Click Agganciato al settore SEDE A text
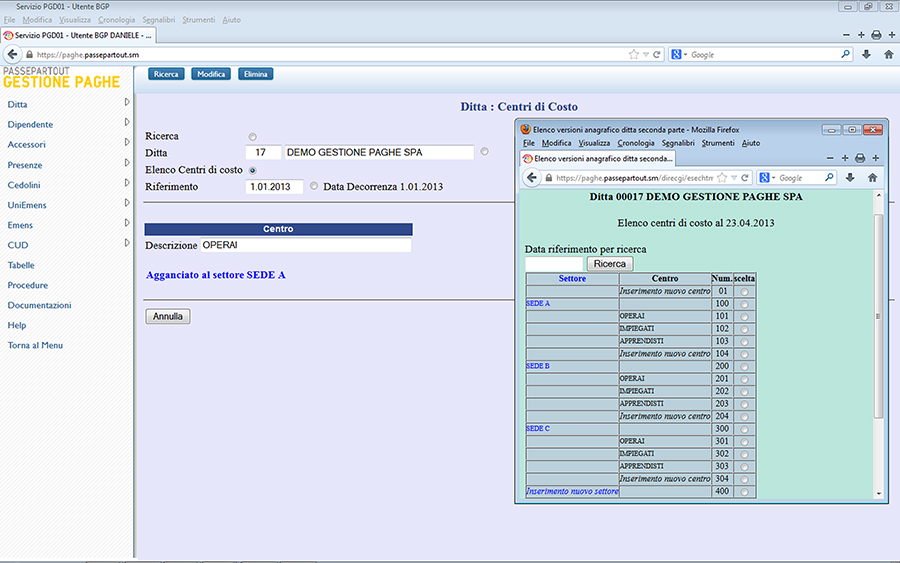 tap(215, 275)
